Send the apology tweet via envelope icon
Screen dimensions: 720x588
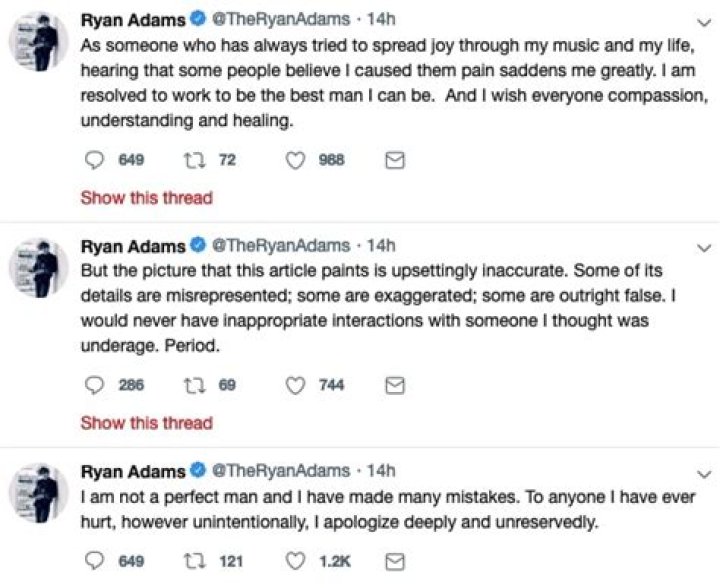(394, 561)
